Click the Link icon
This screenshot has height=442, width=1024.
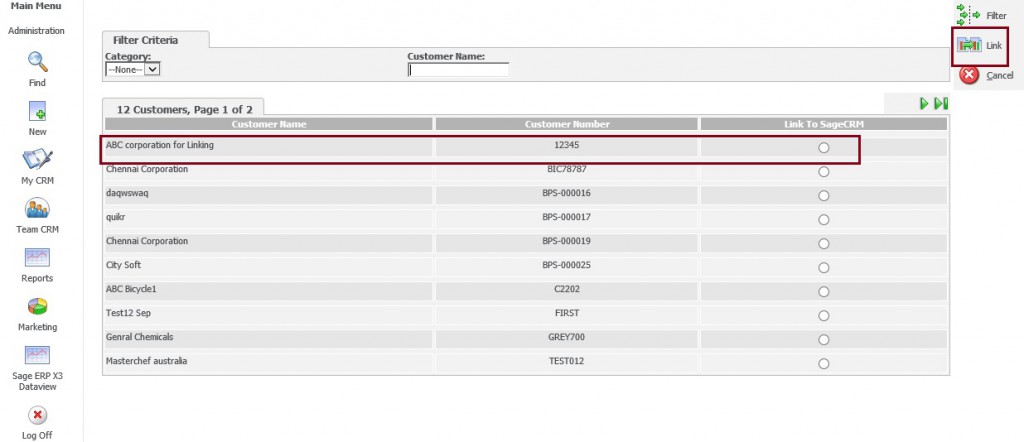pos(969,45)
